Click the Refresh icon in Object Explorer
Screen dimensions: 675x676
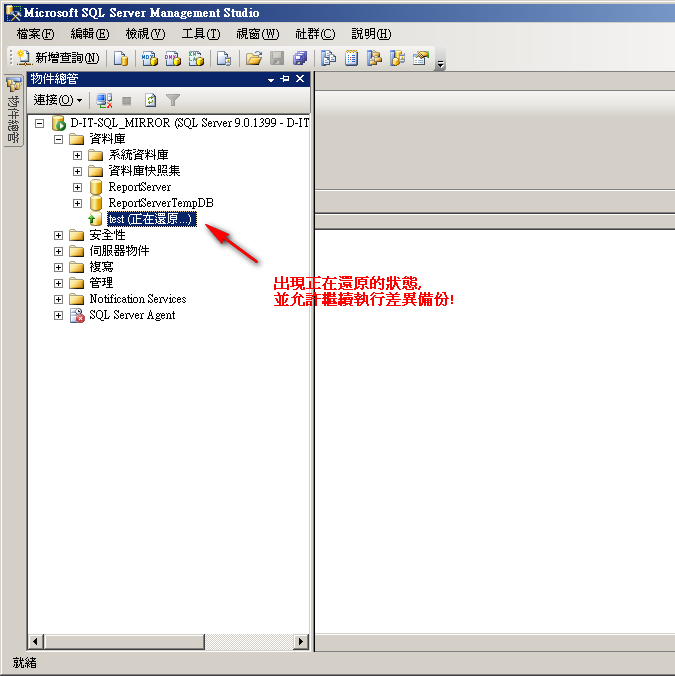coord(150,100)
